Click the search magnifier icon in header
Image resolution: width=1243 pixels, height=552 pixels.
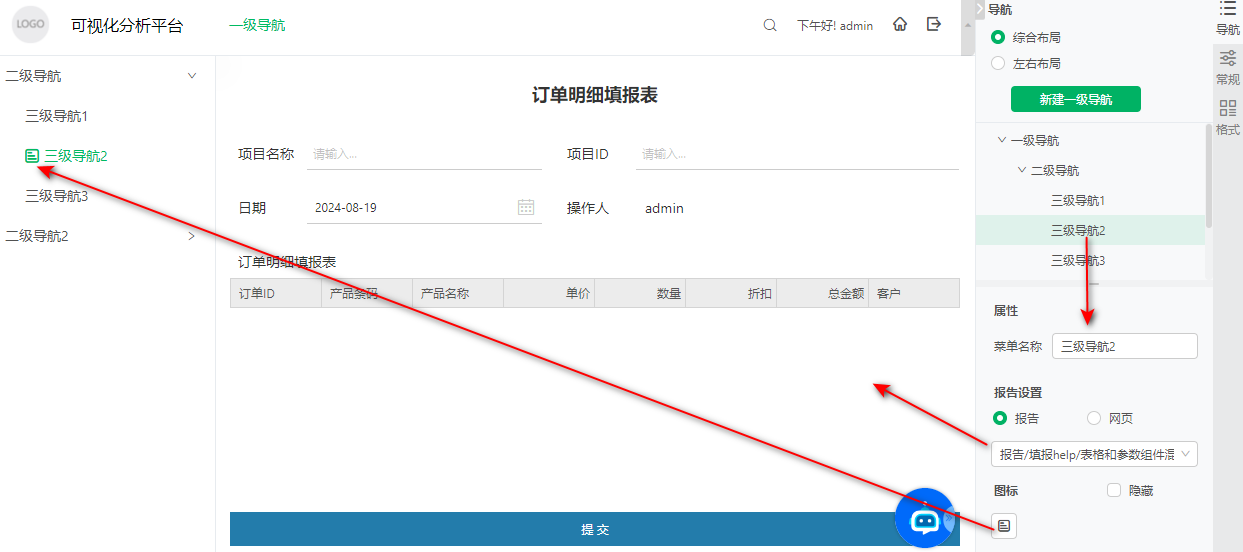coord(770,26)
